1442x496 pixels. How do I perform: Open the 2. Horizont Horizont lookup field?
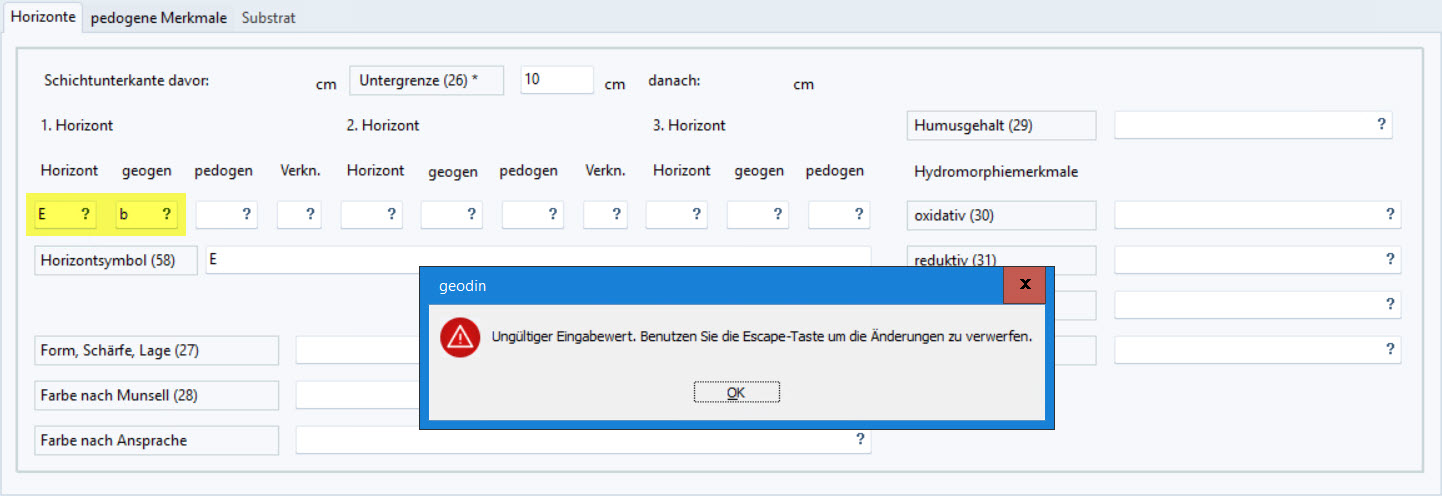373,214
